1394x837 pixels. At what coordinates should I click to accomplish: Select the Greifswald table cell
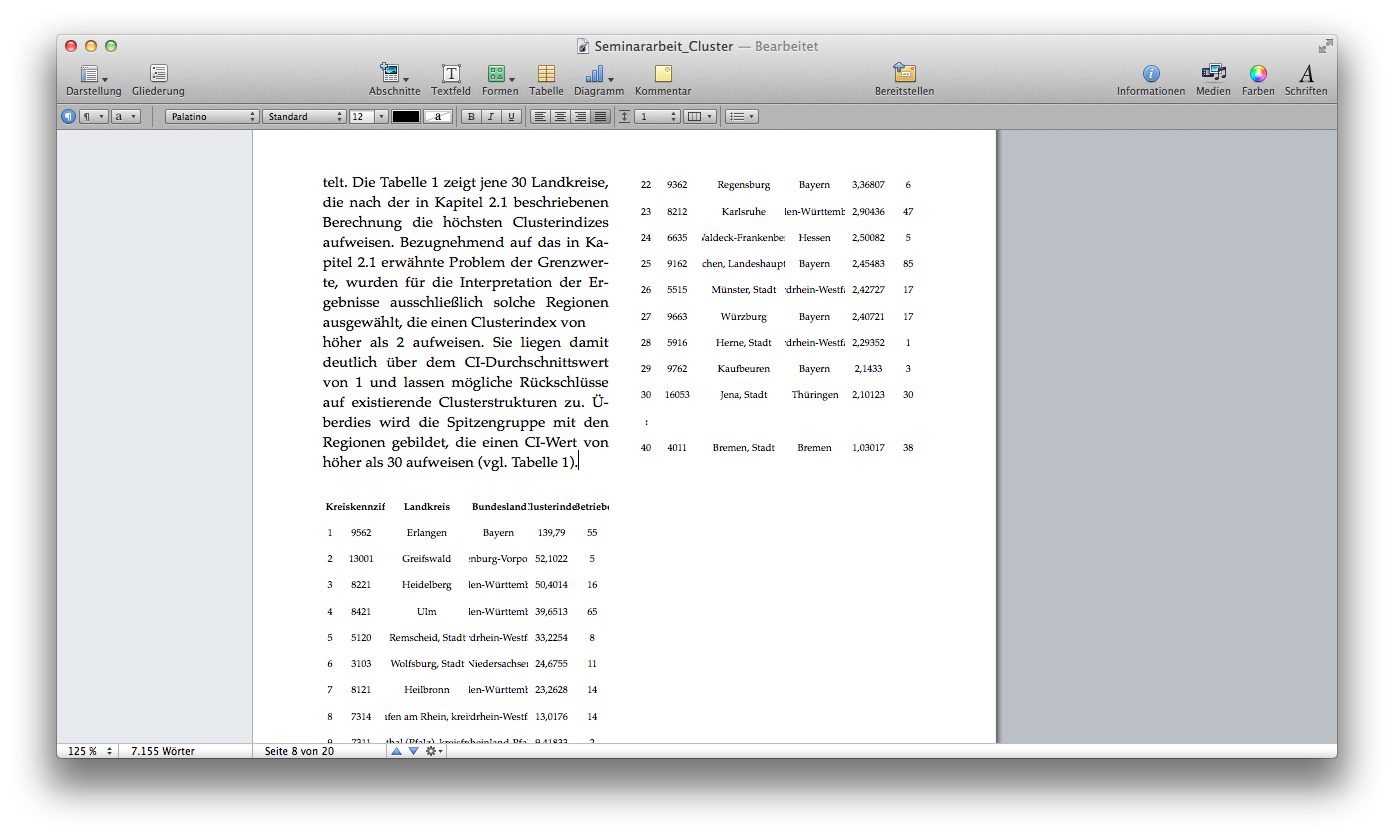click(427, 558)
